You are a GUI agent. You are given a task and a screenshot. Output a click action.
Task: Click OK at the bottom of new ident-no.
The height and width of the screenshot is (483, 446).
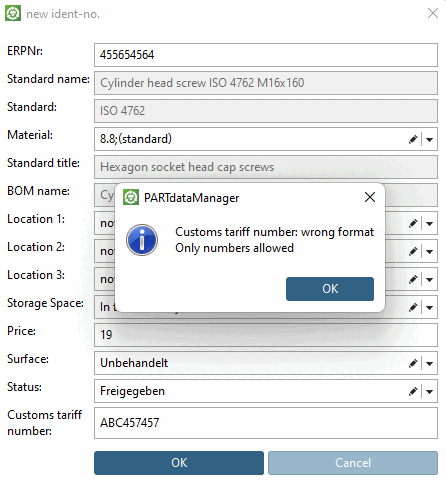click(179, 463)
